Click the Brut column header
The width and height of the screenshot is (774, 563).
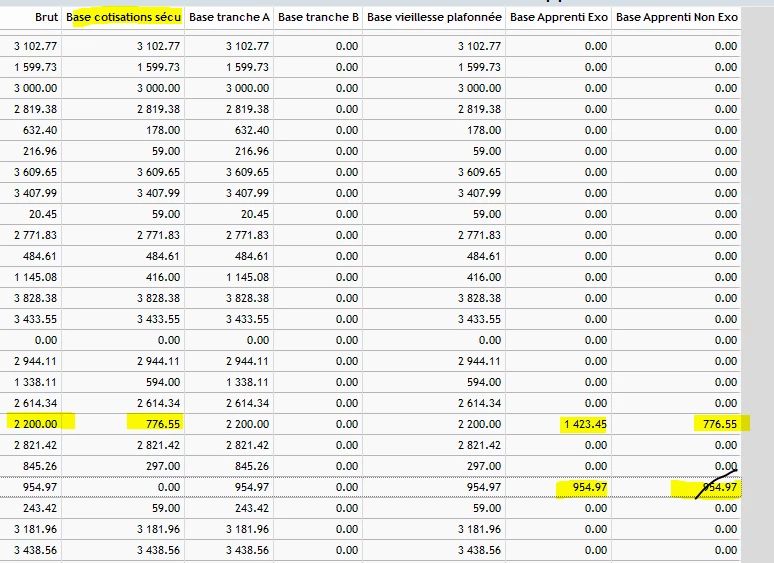pyautogui.click(x=46, y=17)
